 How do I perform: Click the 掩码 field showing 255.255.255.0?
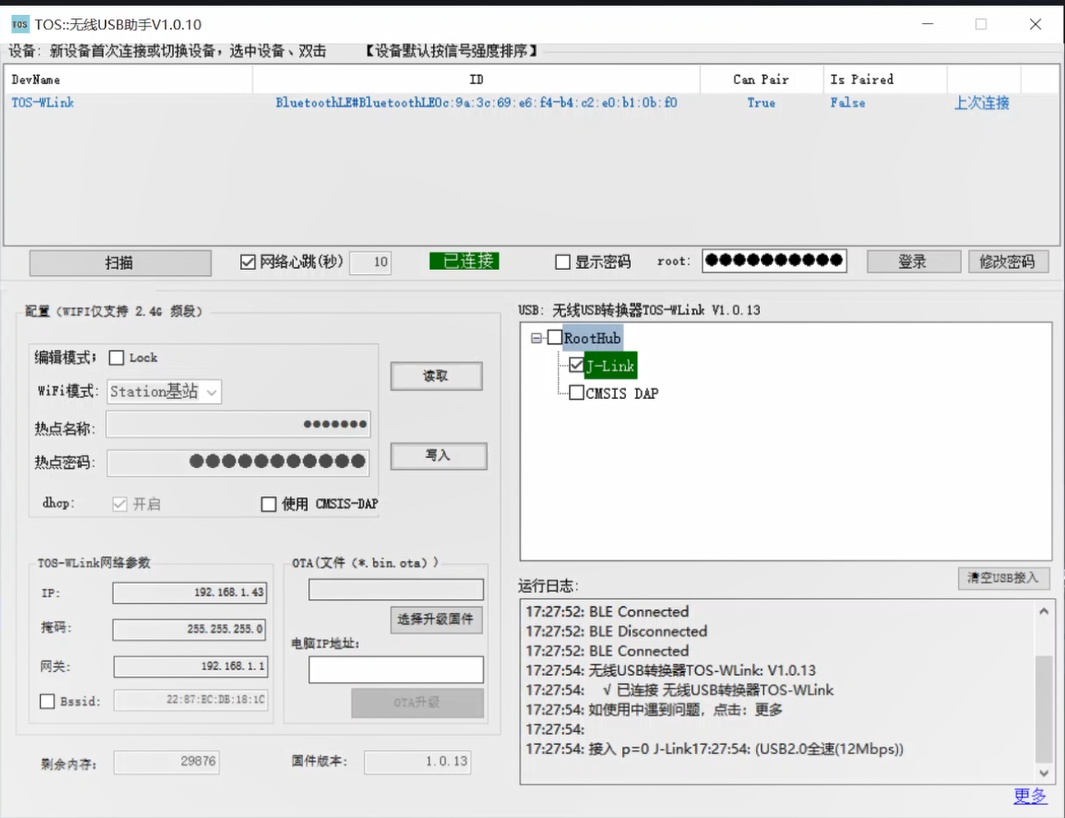(x=190, y=629)
